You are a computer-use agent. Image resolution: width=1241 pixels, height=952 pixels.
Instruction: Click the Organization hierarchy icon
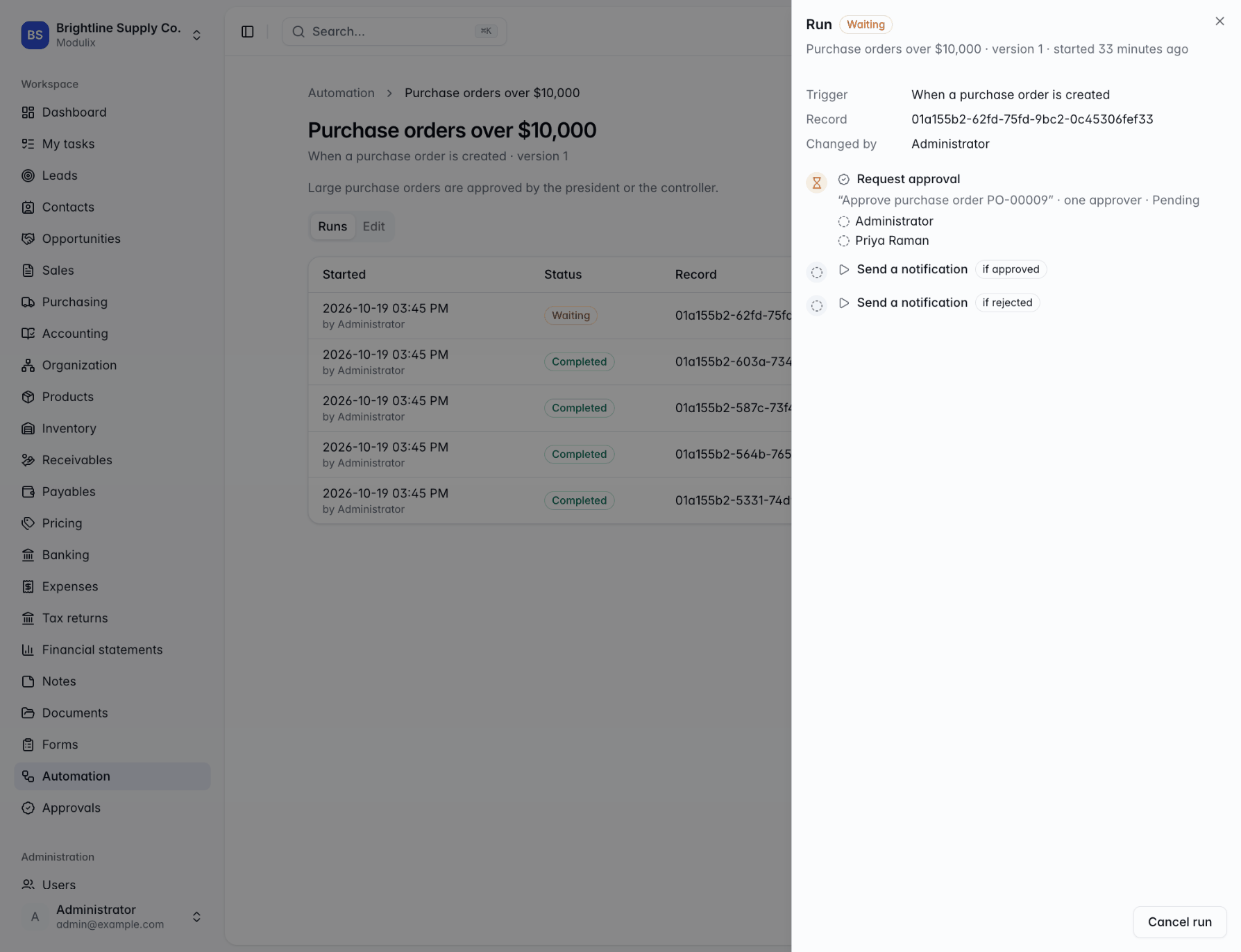28,365
